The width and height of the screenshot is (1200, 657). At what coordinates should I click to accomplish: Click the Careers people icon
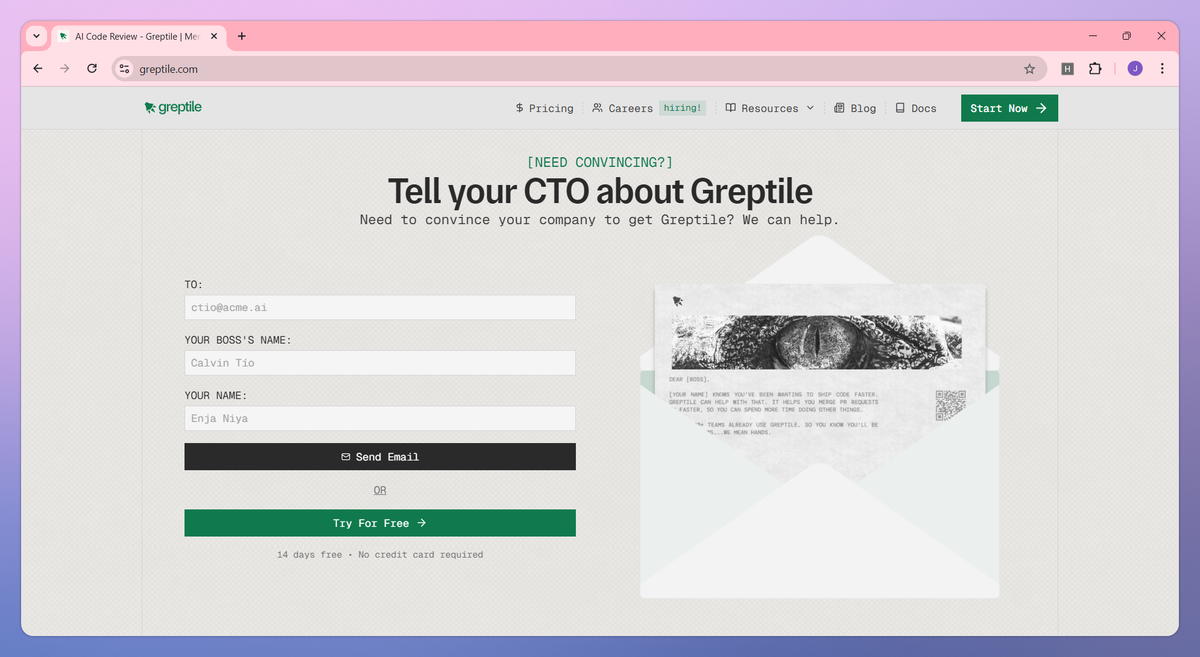[597, 108]
